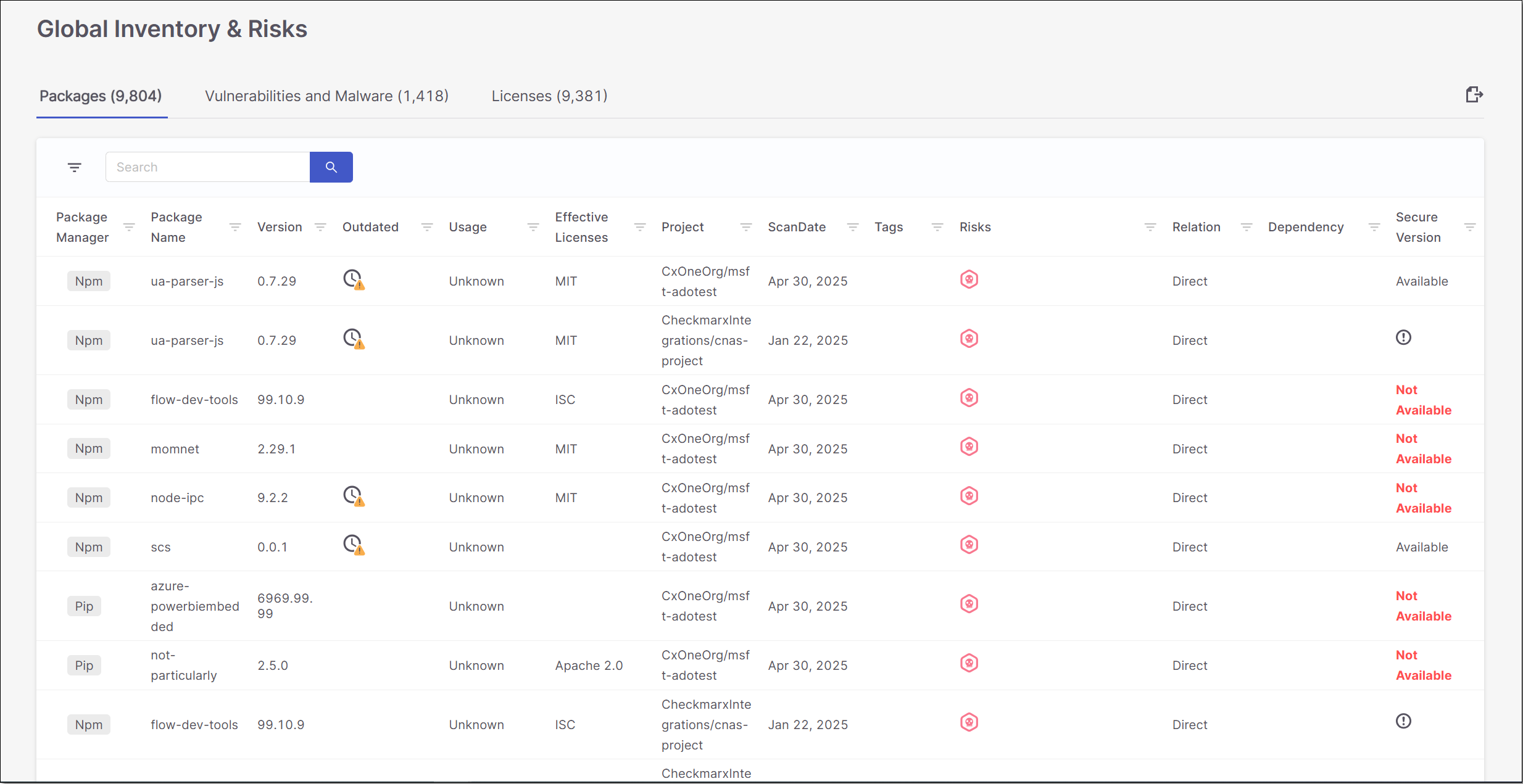Click secure version info icon in ua-parser-js Jan 22 row
1523x784 pixels.
coord(1403,337)
